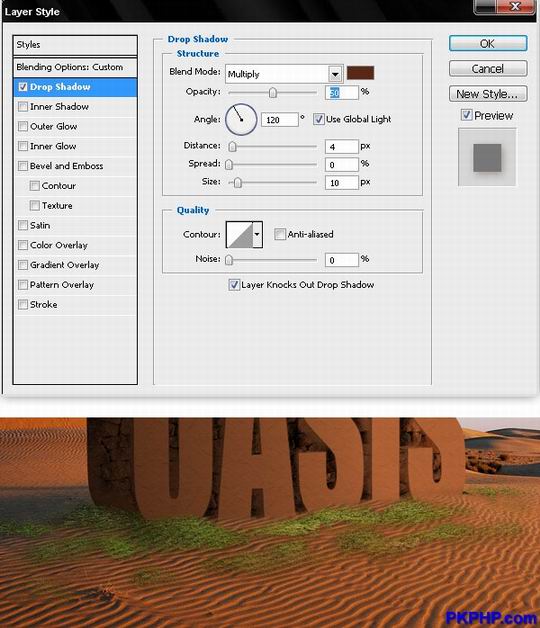Click the Contour curve thumbnail
Viewport: 540px width, 628px height.
tap(240, 234)
